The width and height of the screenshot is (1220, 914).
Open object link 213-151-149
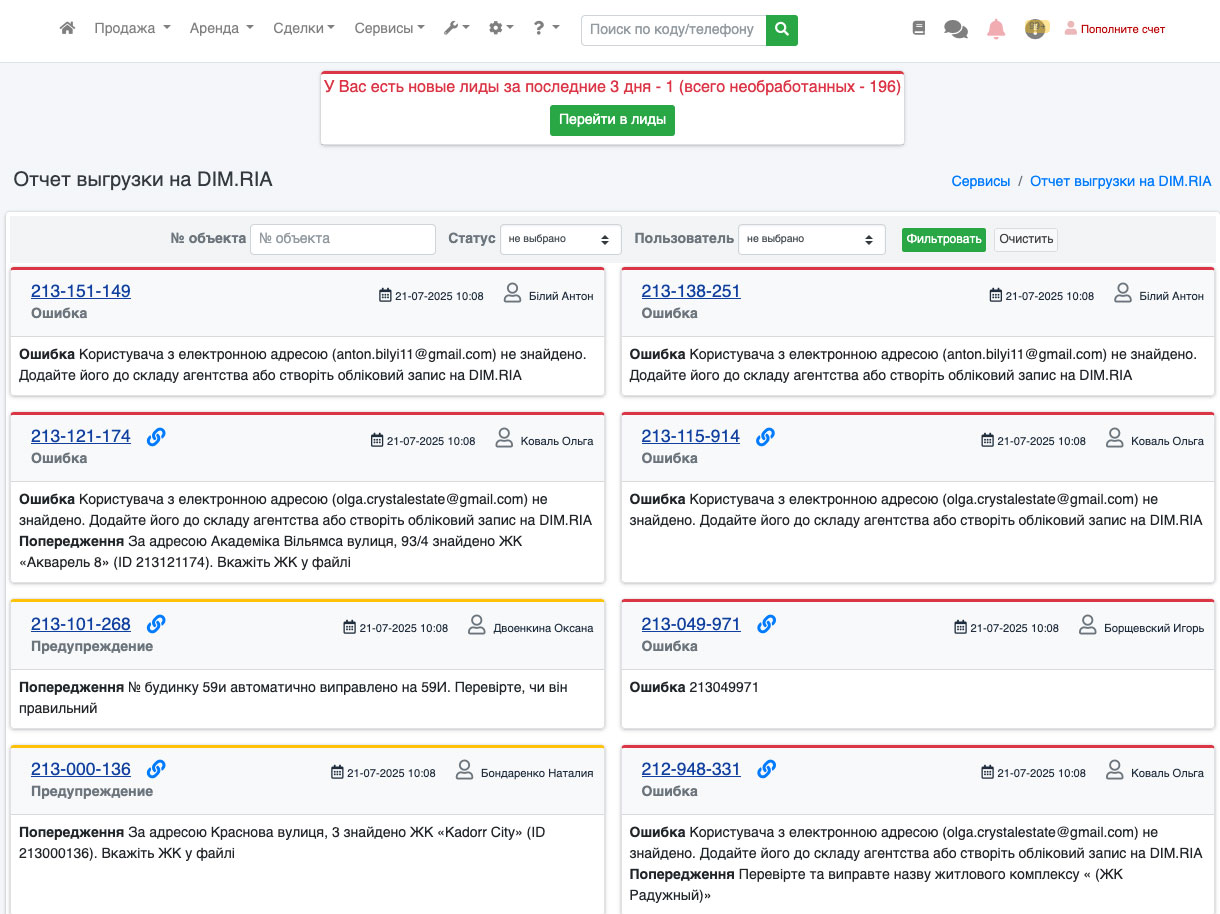(x=81, y=292)
